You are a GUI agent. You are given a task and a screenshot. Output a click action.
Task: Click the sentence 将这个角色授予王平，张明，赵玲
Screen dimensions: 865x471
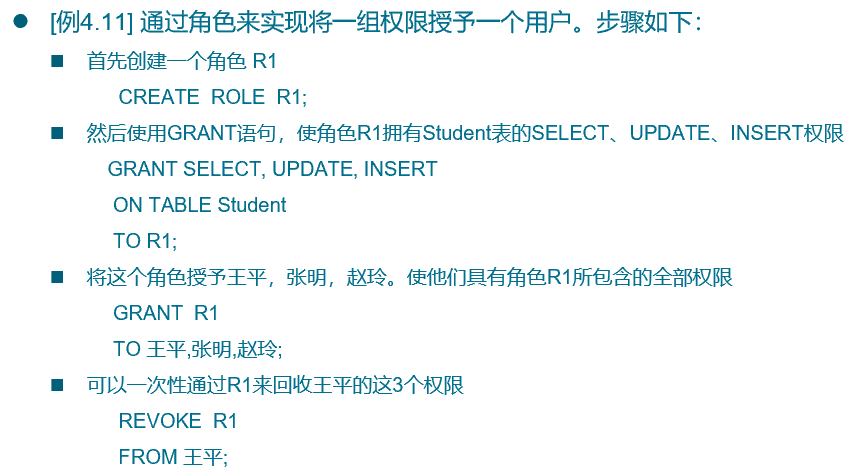click(x=410, y=277)
